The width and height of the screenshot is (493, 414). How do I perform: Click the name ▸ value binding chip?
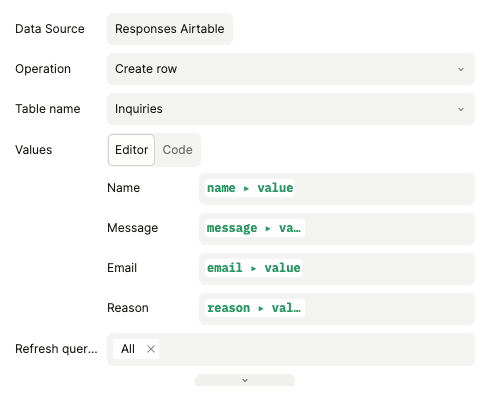[x=250, y=188]
